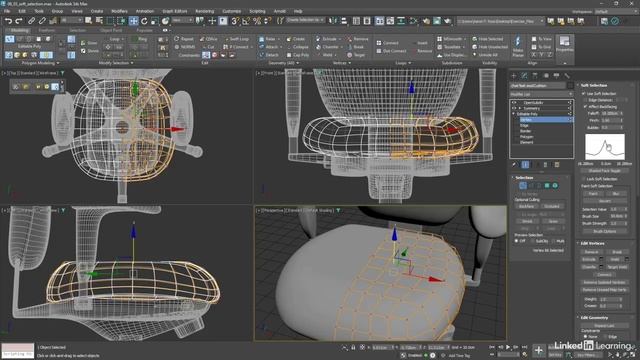The image size is (640, 360).
Task: Select Edge level in modifier stack
Action: point(524,126)
